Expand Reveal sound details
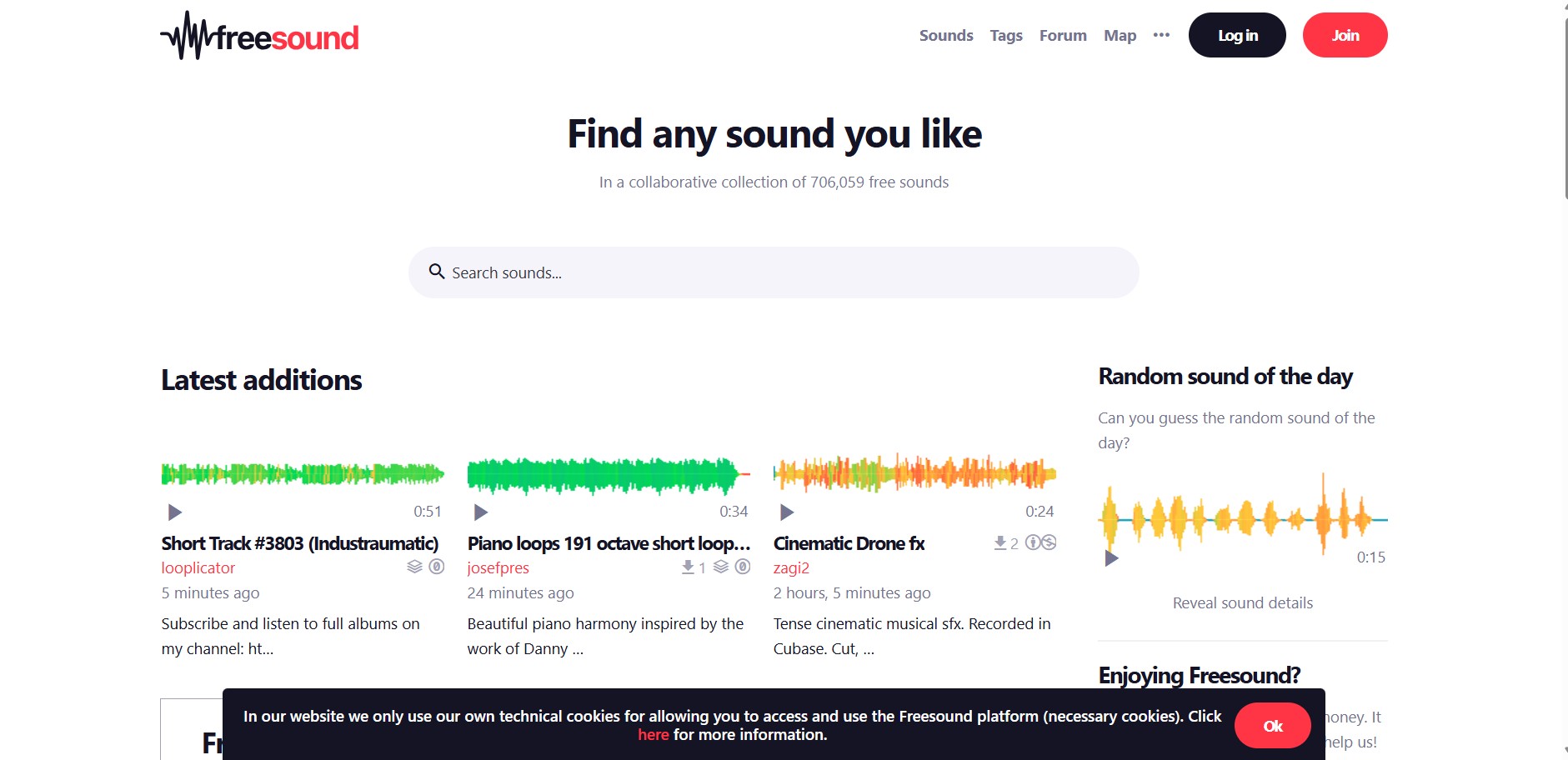1568x760 pixels. (x=1242, y=602)
